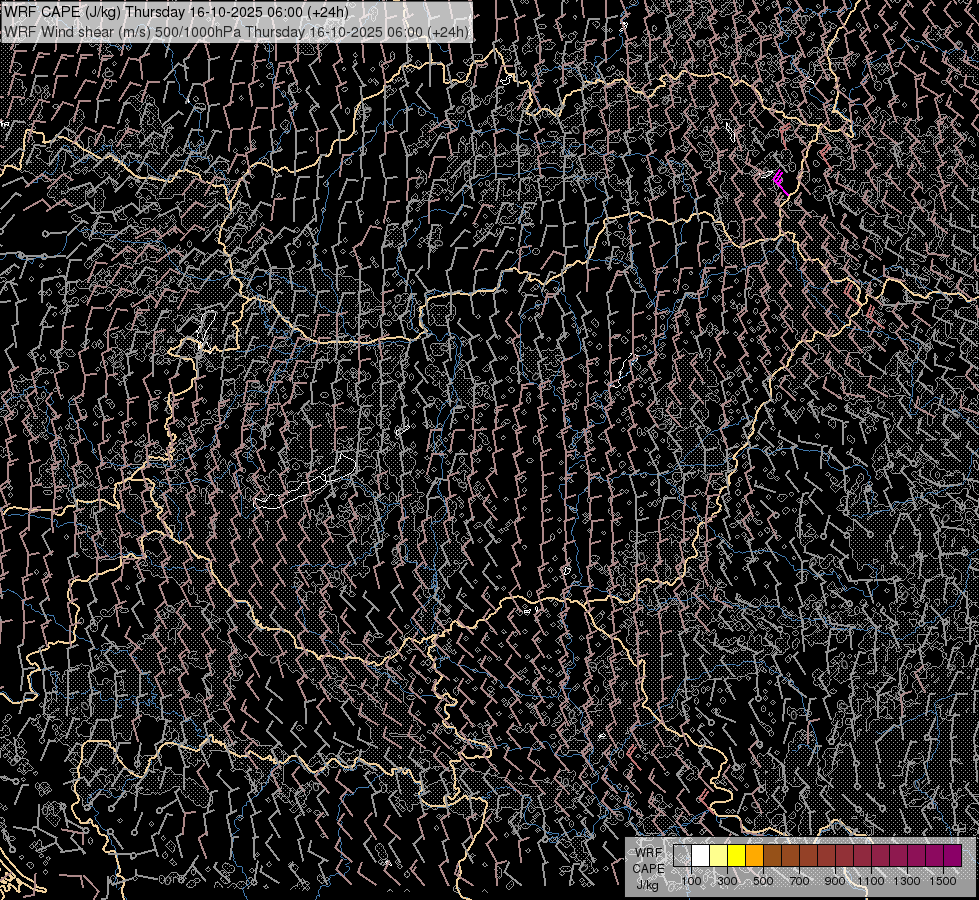Select the 300 tick label in the legend

click(x=727, y=881)
